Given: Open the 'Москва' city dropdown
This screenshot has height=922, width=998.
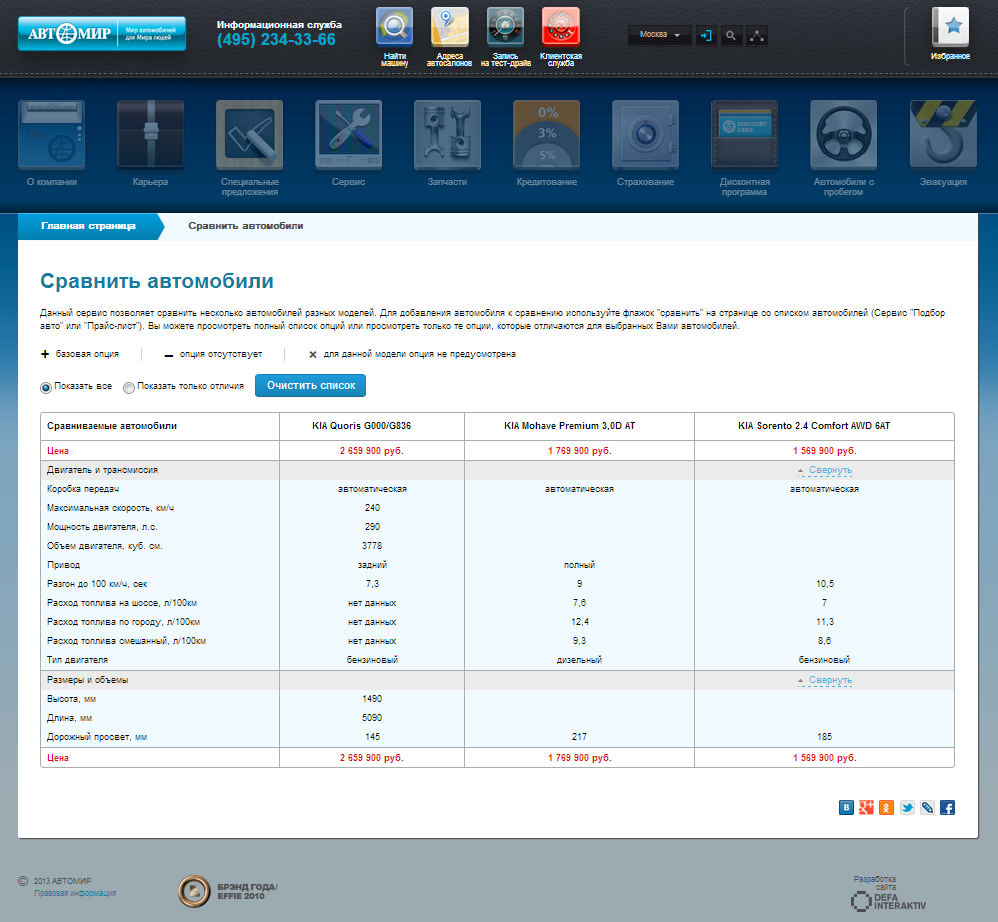Looking at the screenshot, I should click(x=660, y=35).
